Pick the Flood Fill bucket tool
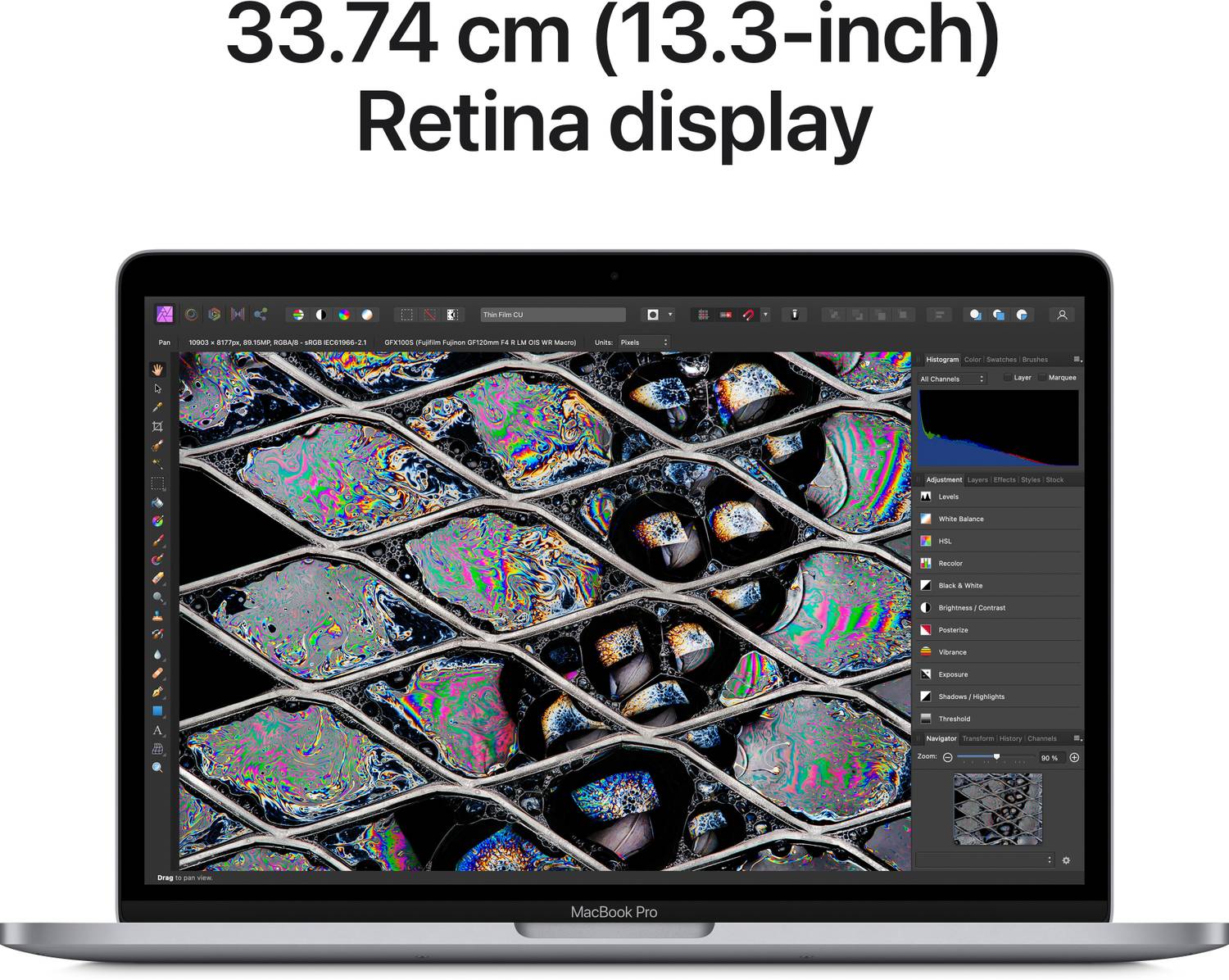 click(x=157, y=502)
